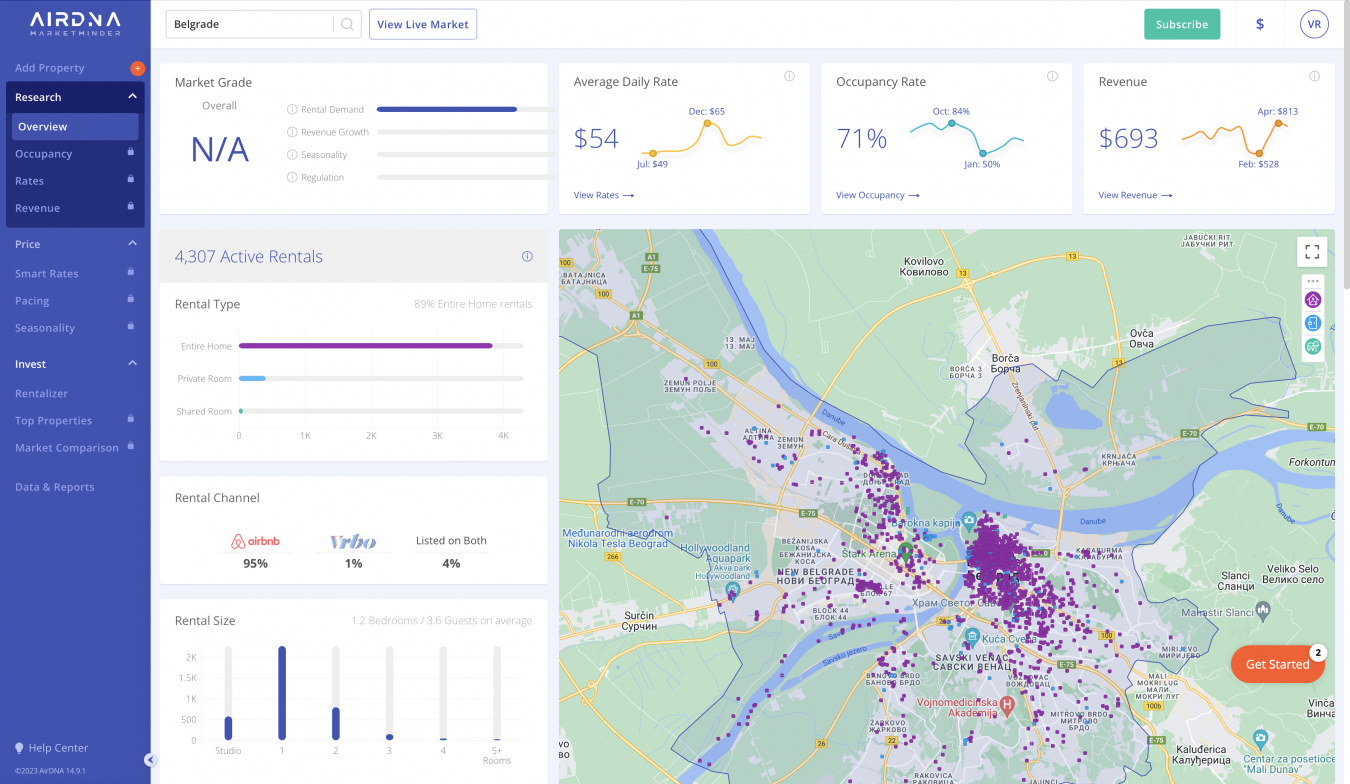Expand the map to fullscreen
The width and height of the screenshot is (1350, 784).
[x=1312, y=252]
